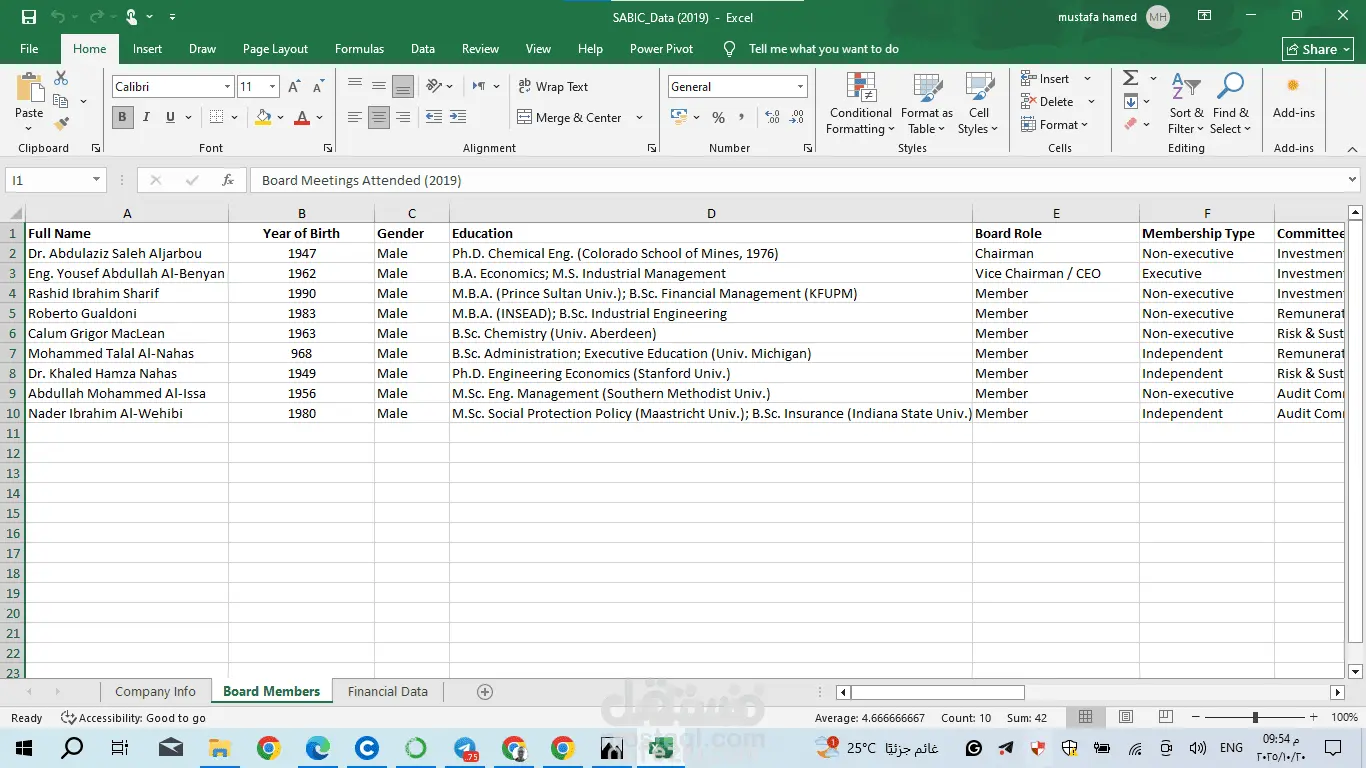Click the Format Painter brush icon
Image resolution: width=1366 pixels, height=768 pixels.
click(61, 124)
